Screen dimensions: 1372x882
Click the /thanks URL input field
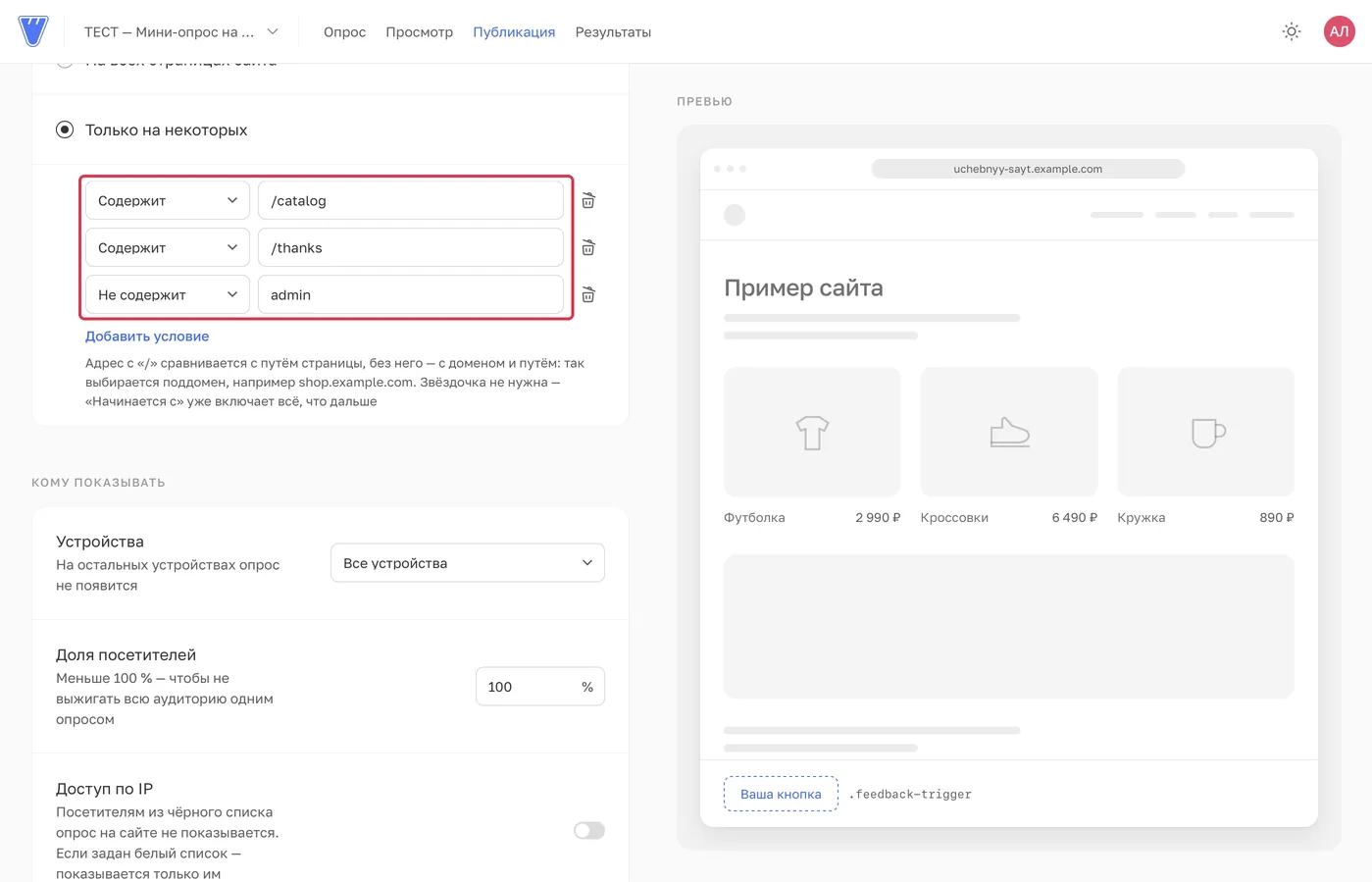(411, 247)
